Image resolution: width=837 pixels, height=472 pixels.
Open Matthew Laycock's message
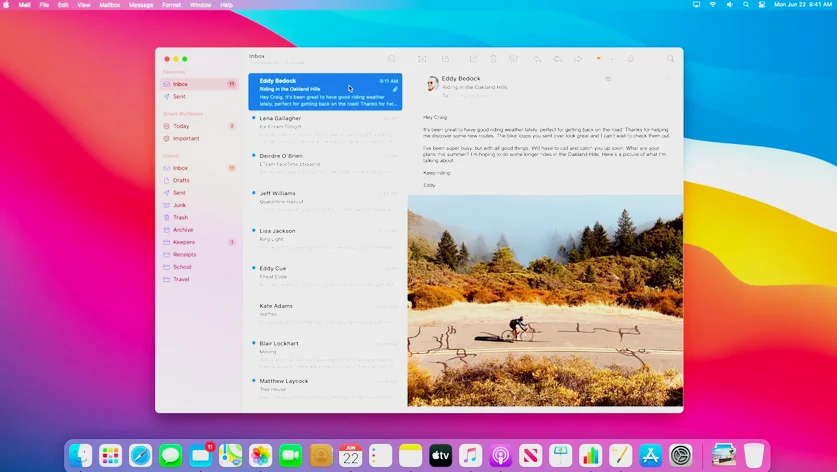pyautogui.click(x=325, y=391)
